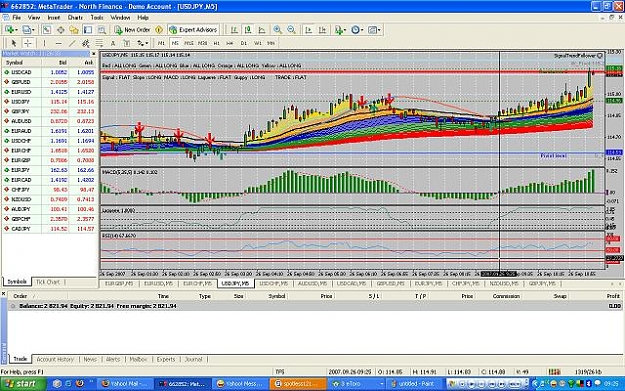Image resolution: width=625 pixels, height=391 pixels.
Task: Open the File menu
Action: pos(17,18)
